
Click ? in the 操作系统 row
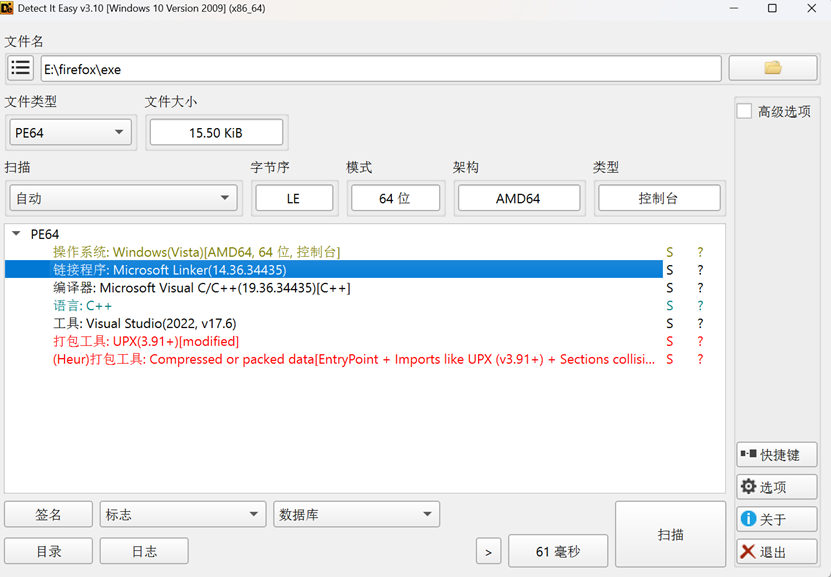[700, 252]
